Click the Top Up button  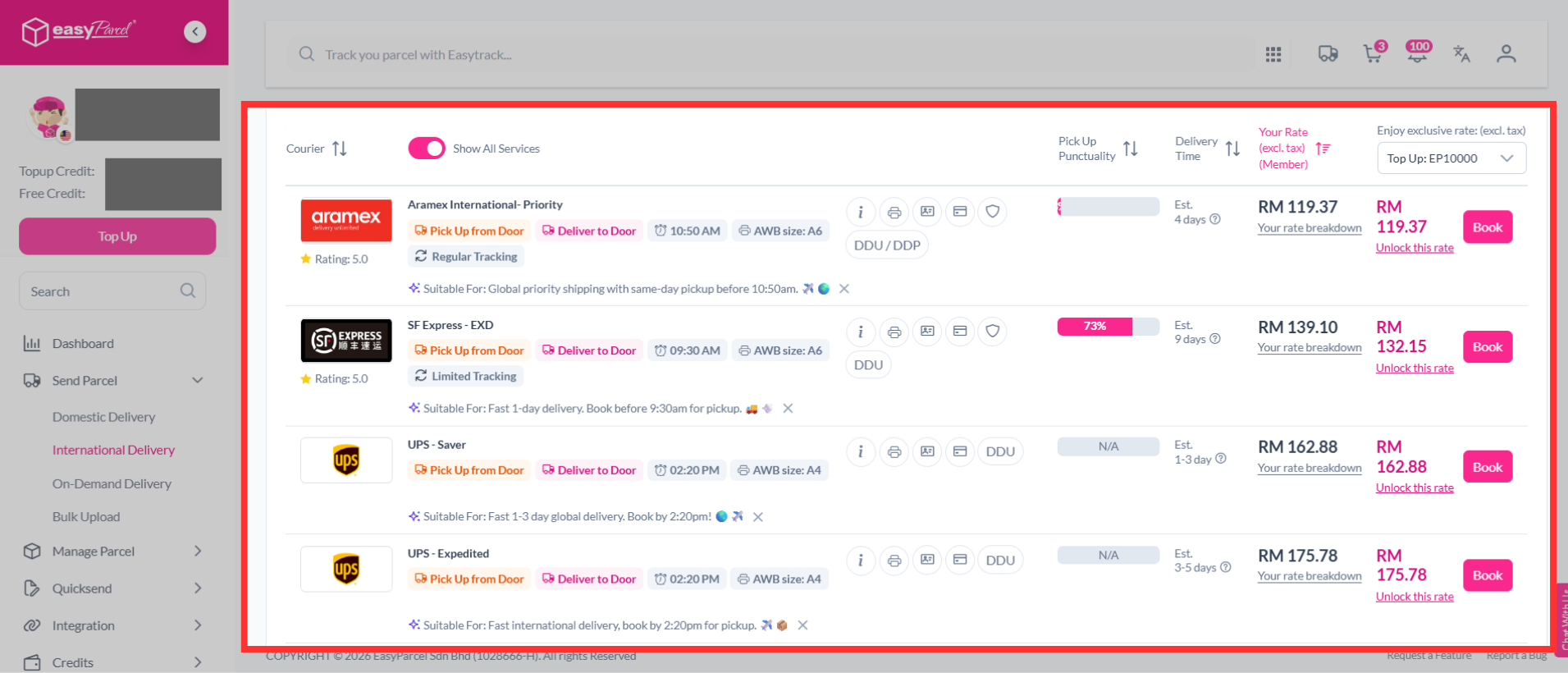pos(117,236)
